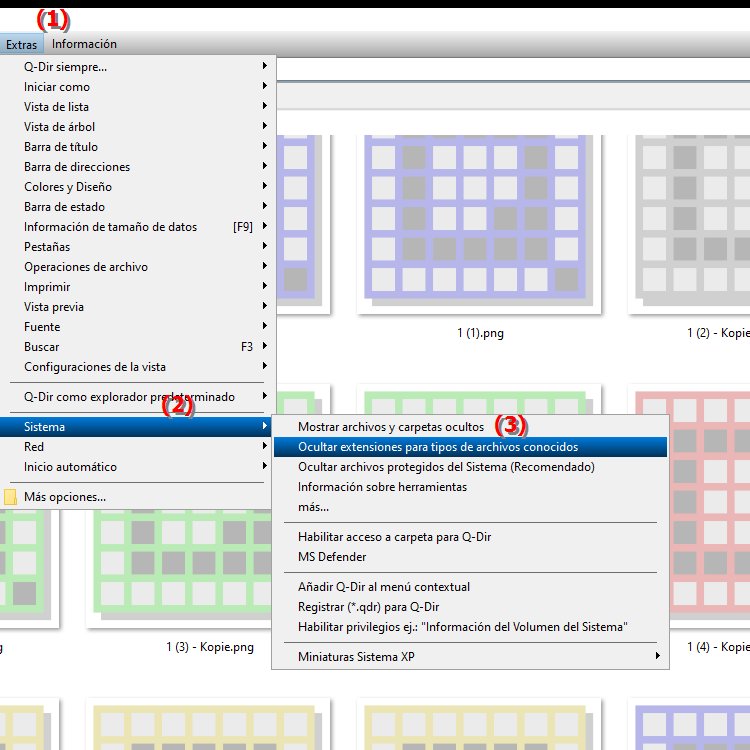
Task: Open Barra de título submenu
Action: pyautogui.click(x=138, y=147)
